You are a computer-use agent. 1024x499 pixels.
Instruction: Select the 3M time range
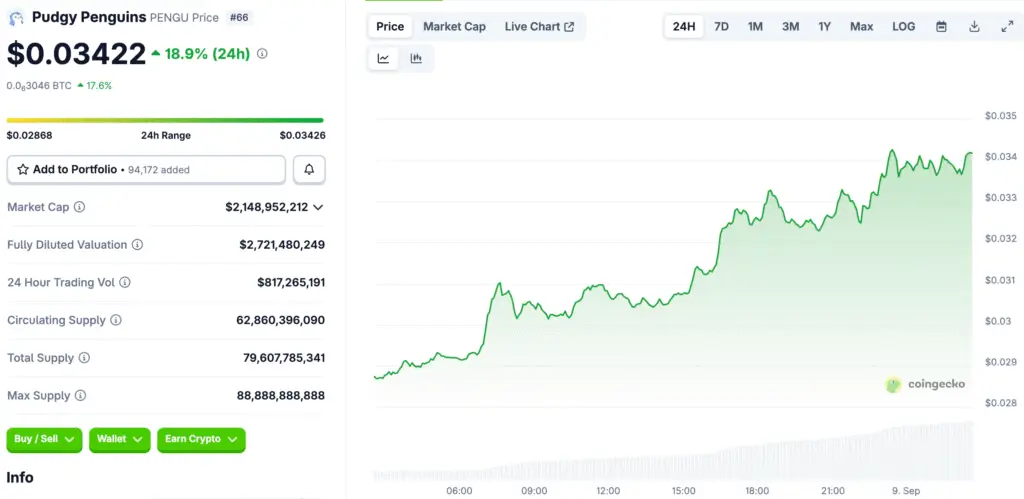coord(790,27)
